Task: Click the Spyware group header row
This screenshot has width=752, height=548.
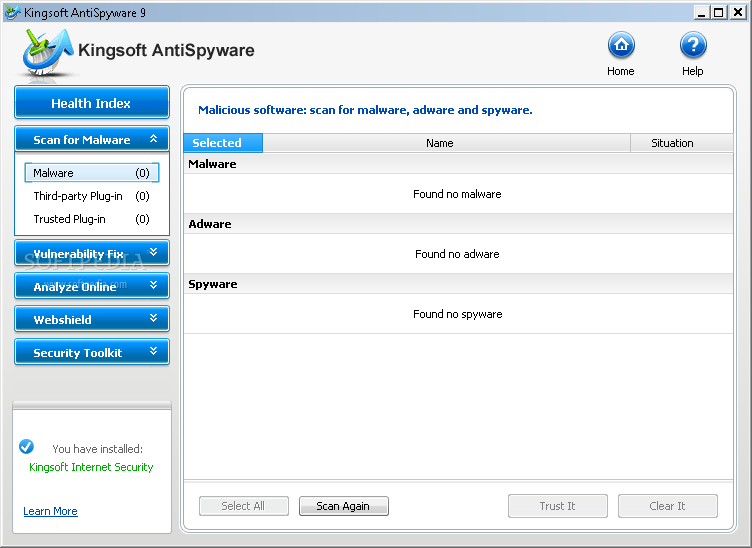Action: coord(458,284)
